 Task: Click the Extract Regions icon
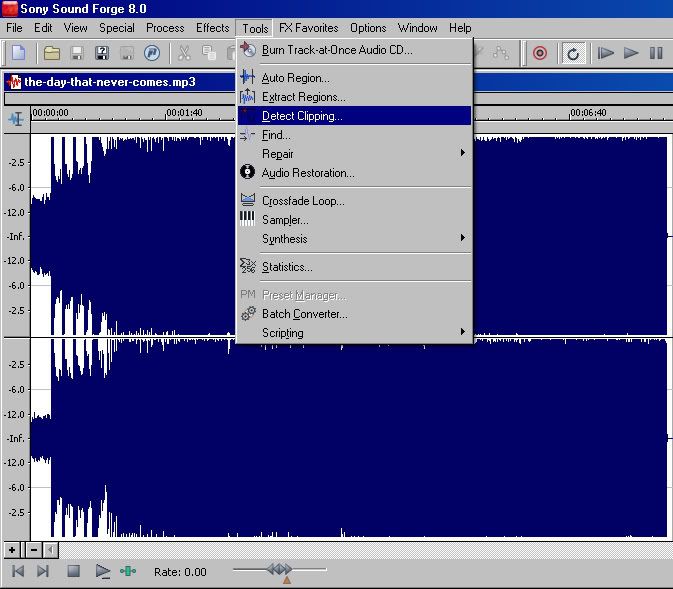[248, 96]
